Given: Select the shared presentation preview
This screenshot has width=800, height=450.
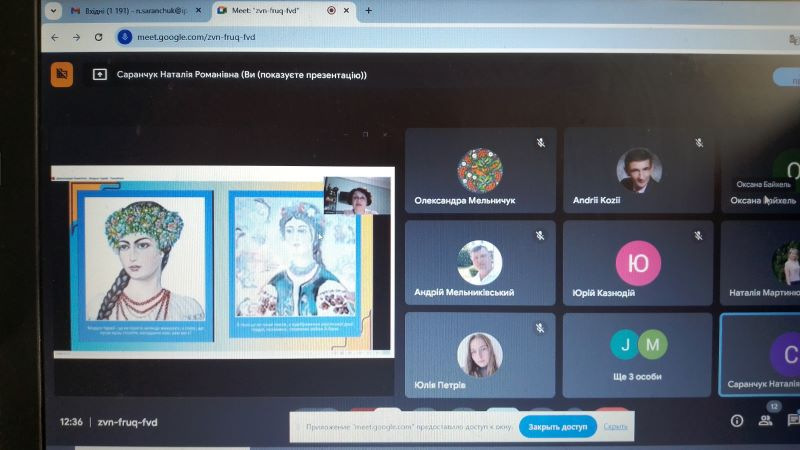Looking at the screenshot, I should point(224,261).
